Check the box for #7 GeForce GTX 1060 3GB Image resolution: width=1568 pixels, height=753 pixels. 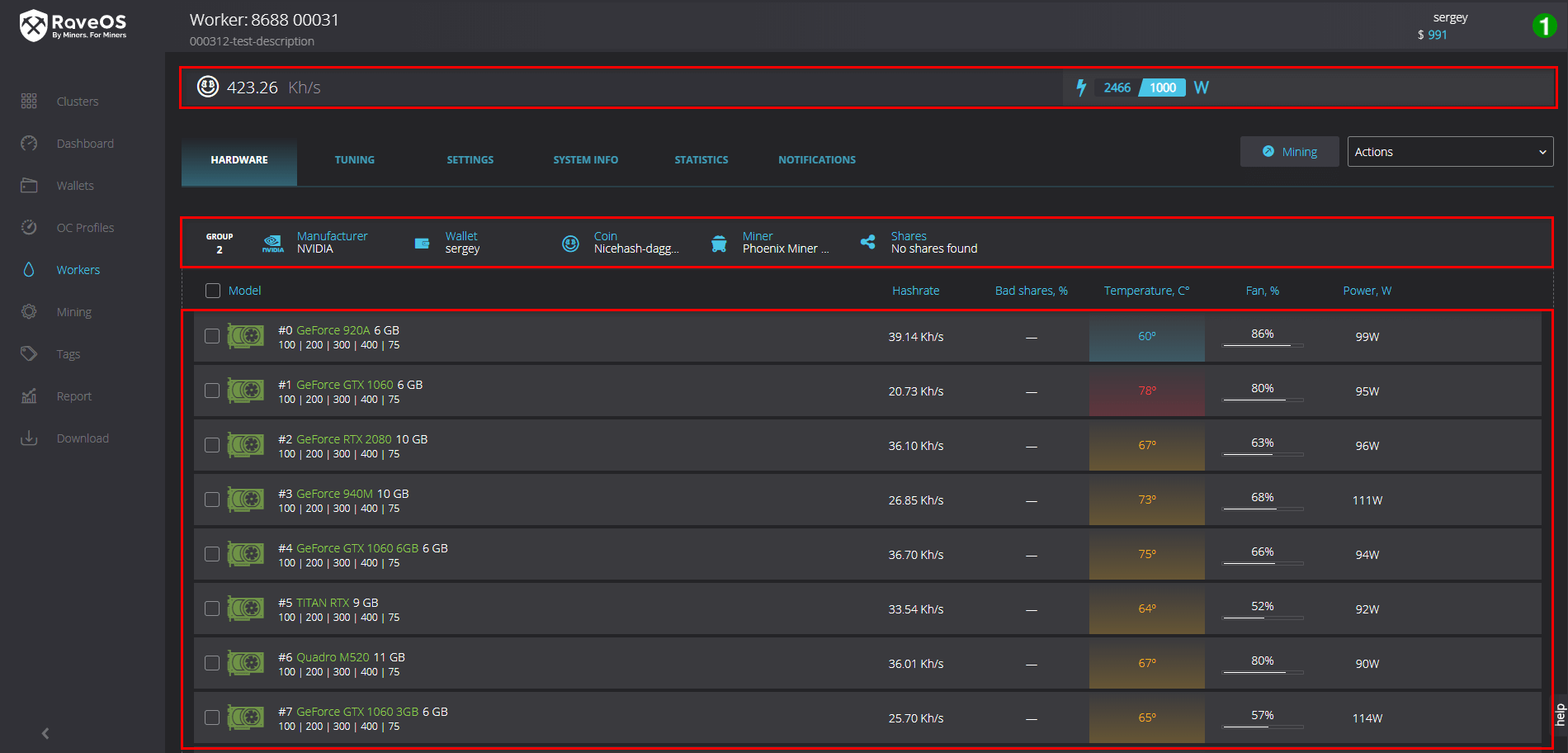212,717
